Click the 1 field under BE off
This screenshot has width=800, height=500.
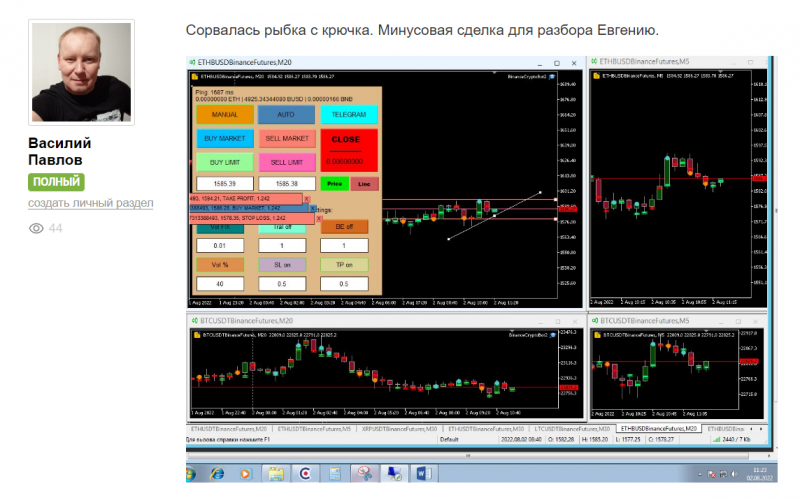[x=344, y=246]
